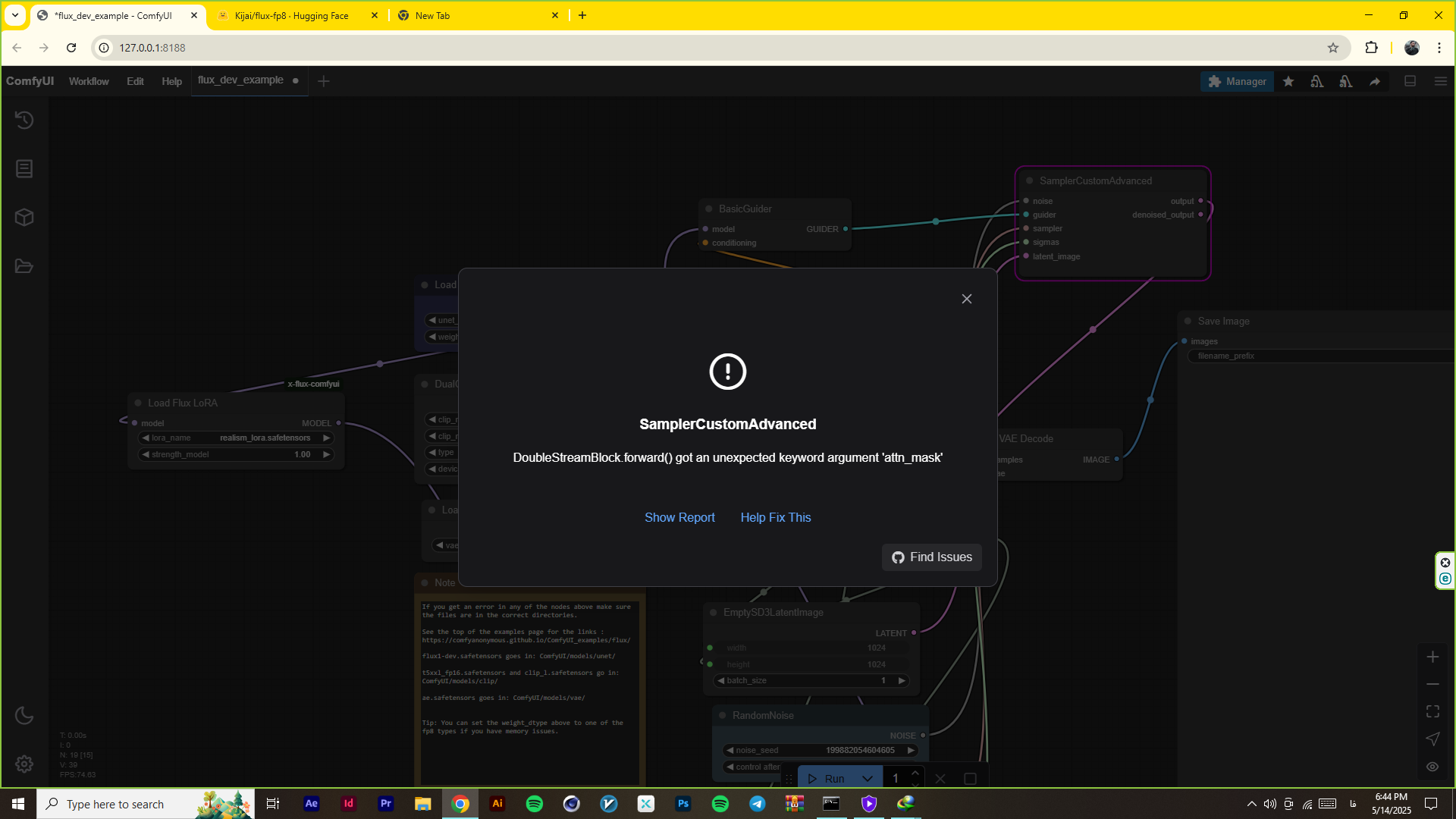This screenshot has height=819, width=1456.
Task: Open the Help menu
Action: [x=171, y=81]
